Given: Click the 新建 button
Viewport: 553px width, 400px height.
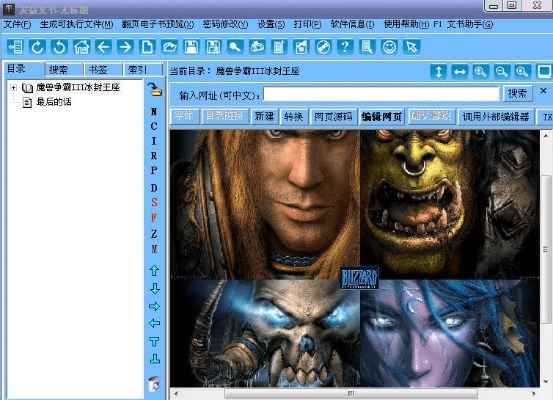Looking at the screenshot, I should [x=265, y=116].
